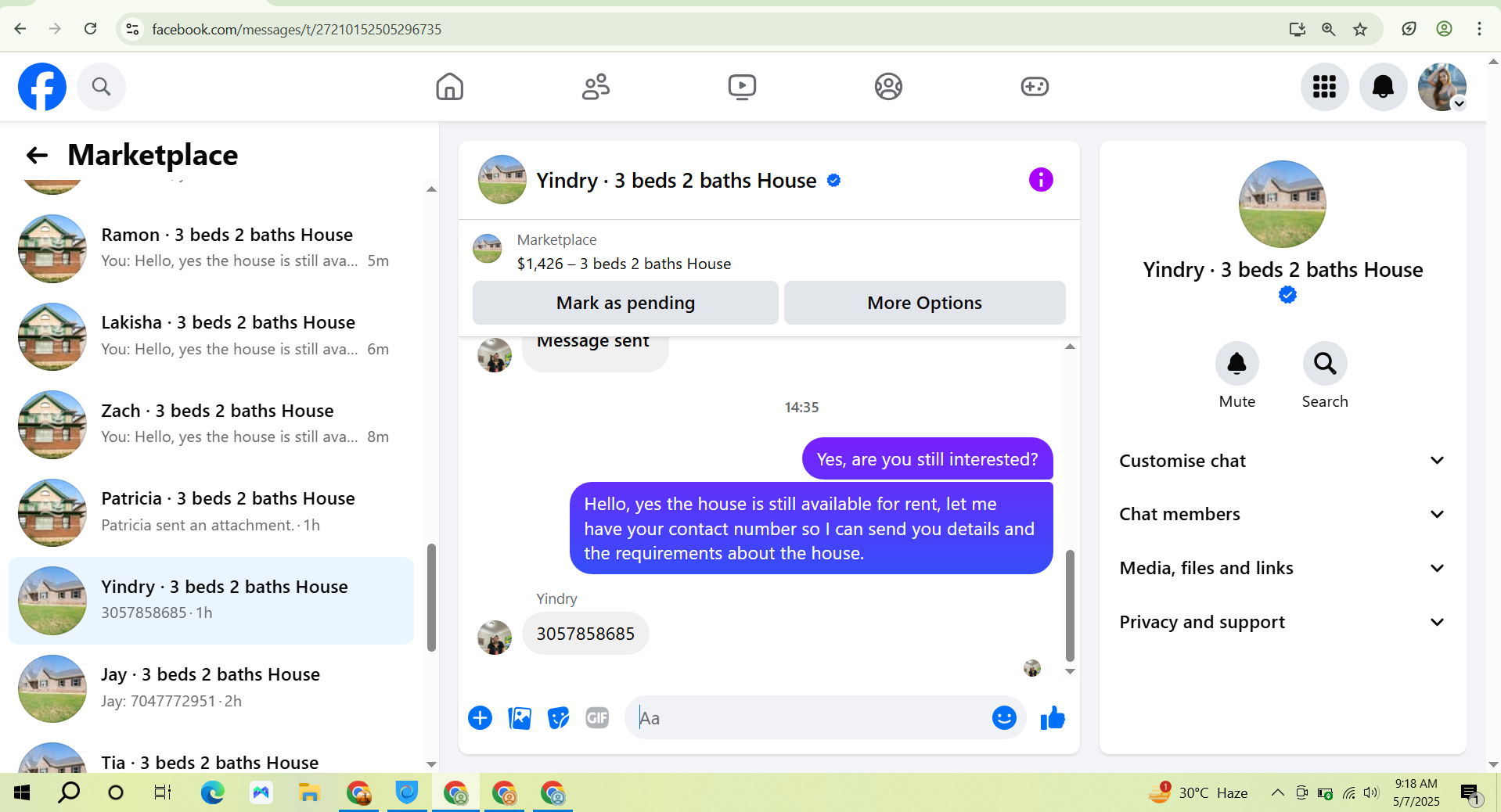Open the emoji picker icon
Viewport: 1501px width, 812px height.
click(x=1004, y=717)
